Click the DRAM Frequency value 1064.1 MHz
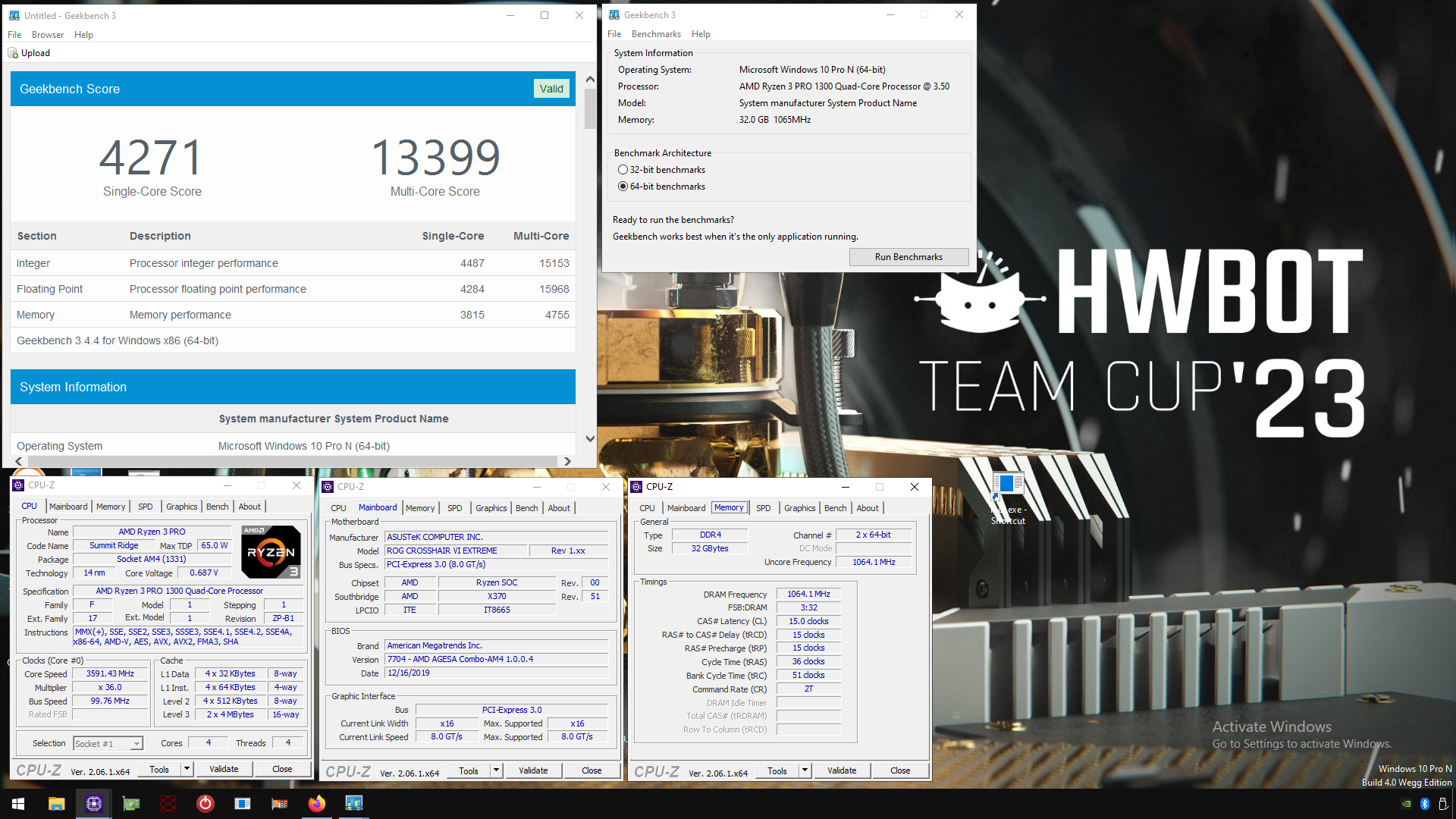The height and width of the screenshot is (819, 1456). pyautogui.click(x=808, y=595)
